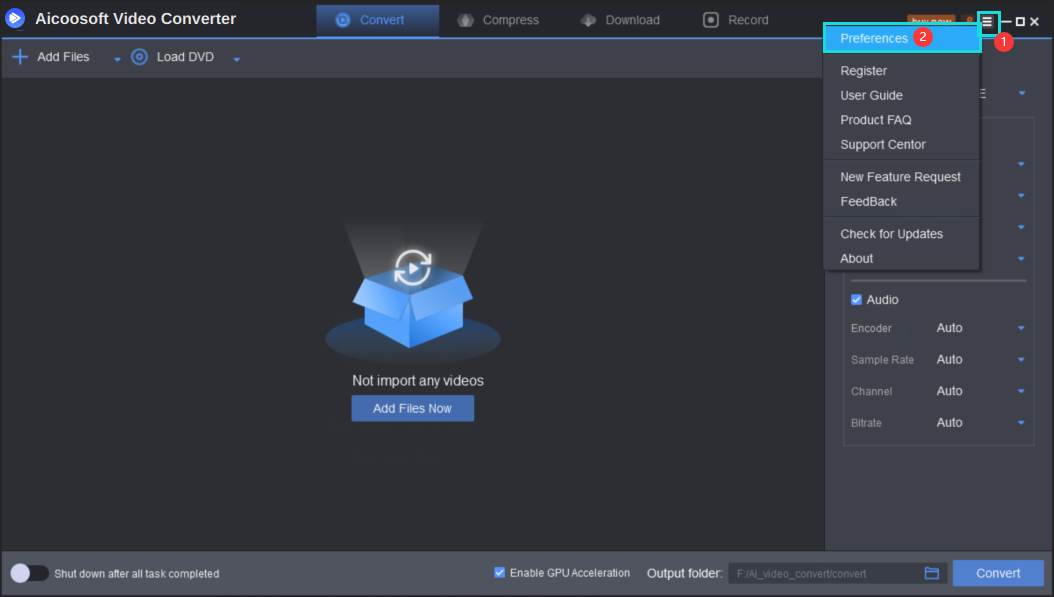Open the hamburger main menu icon
The height and width of the screenshot is (597, 1054).
pos(987,22)
